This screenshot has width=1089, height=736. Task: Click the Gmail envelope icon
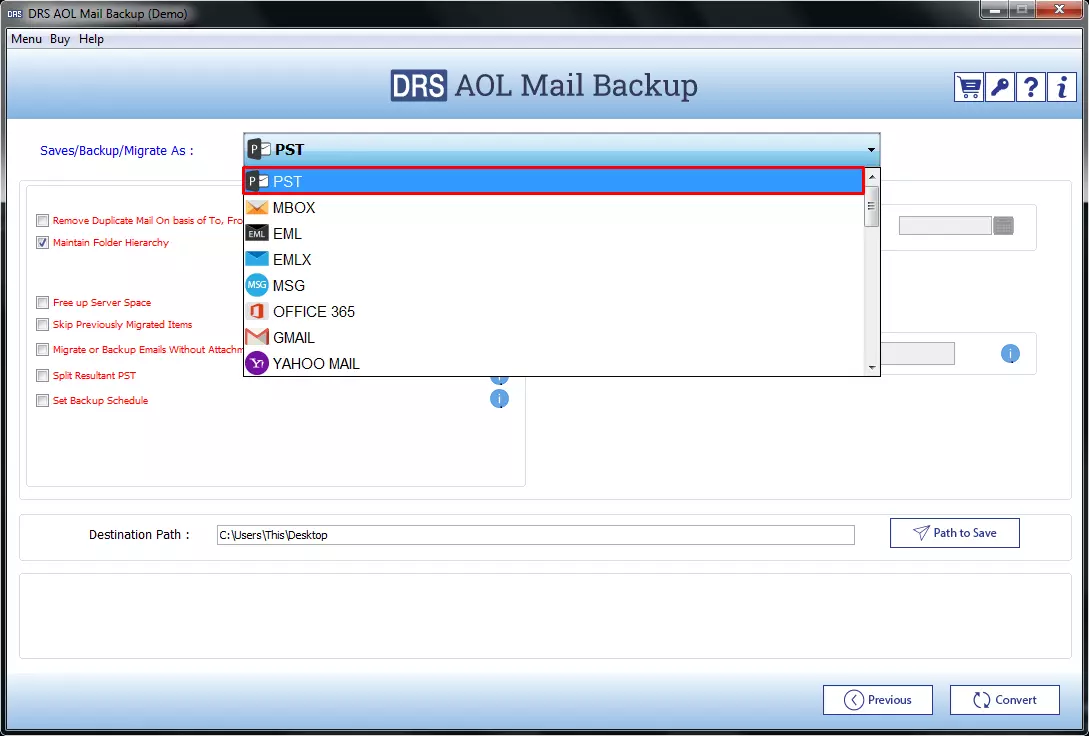(257, 337)
